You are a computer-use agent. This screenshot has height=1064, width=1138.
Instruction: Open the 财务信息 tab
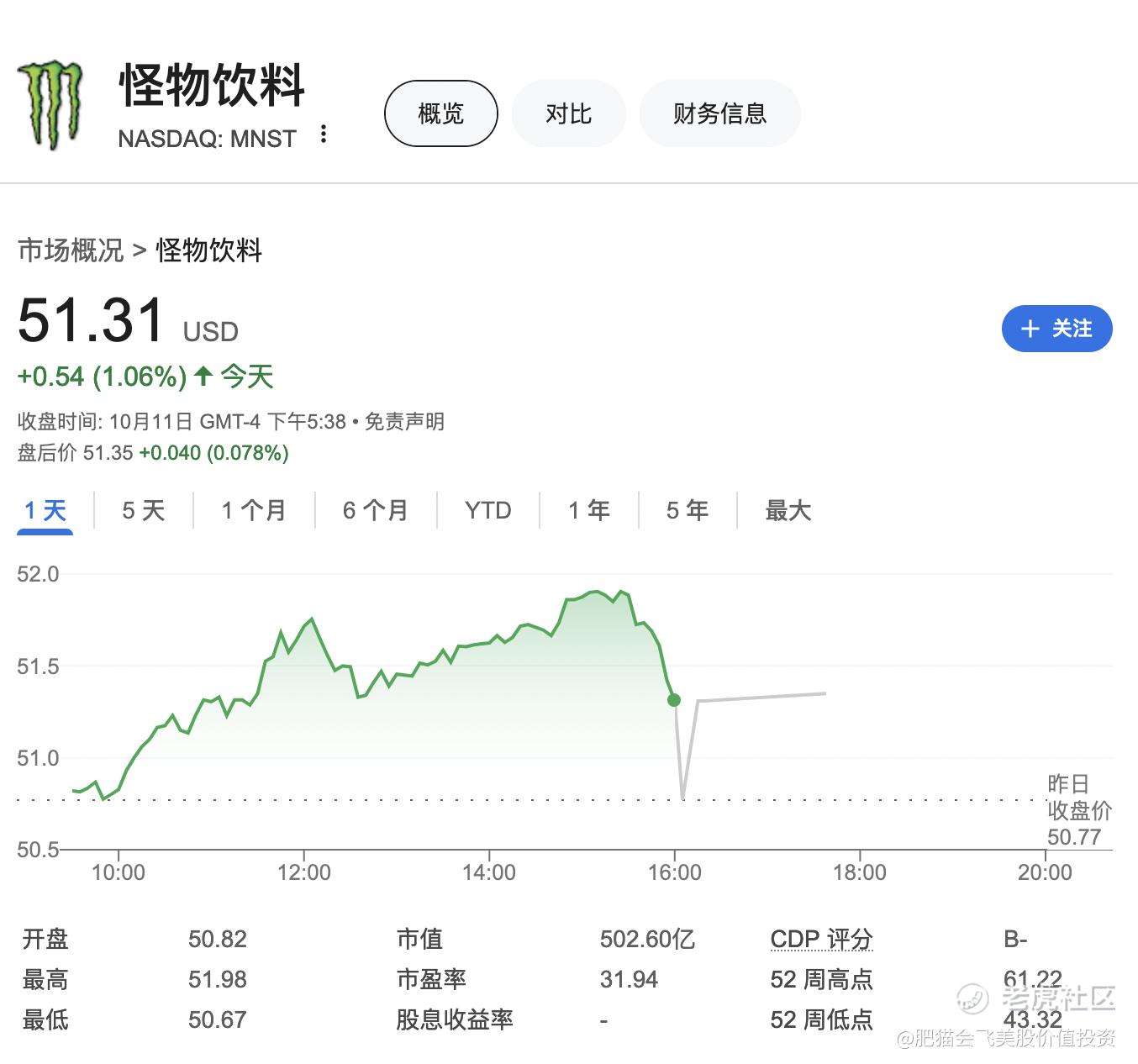pyautogui.click(x=720, y=113)
